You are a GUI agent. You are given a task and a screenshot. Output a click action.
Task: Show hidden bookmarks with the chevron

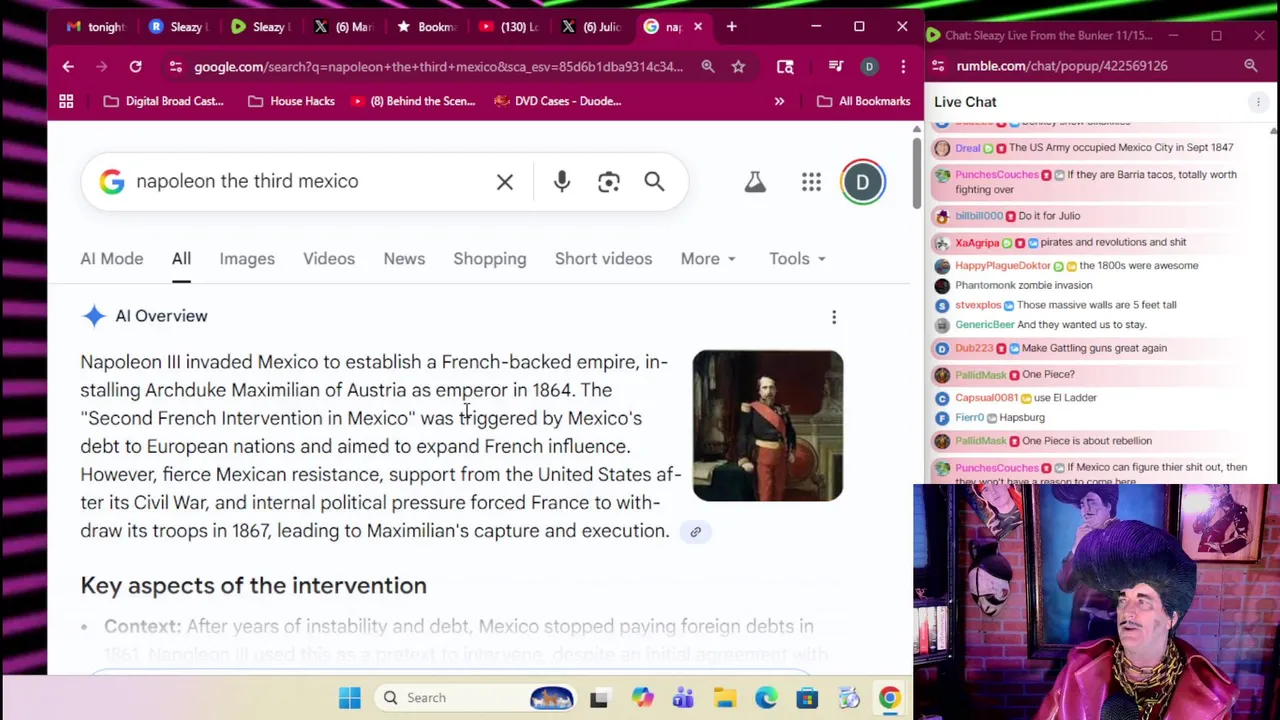[x=779, y=101]
